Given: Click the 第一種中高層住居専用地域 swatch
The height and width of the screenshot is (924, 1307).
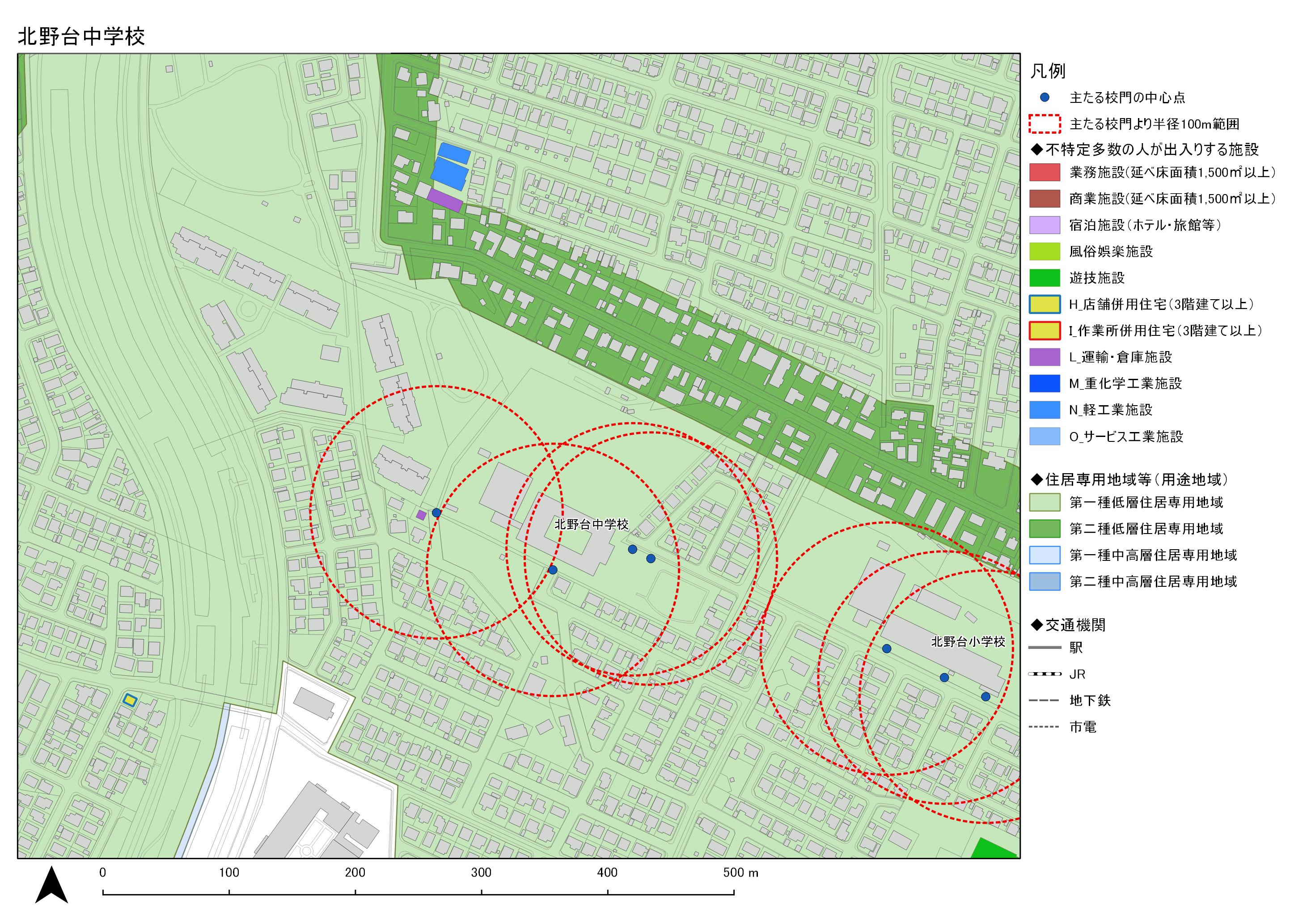Looking at the screenshot, I should pos(1045,555).
